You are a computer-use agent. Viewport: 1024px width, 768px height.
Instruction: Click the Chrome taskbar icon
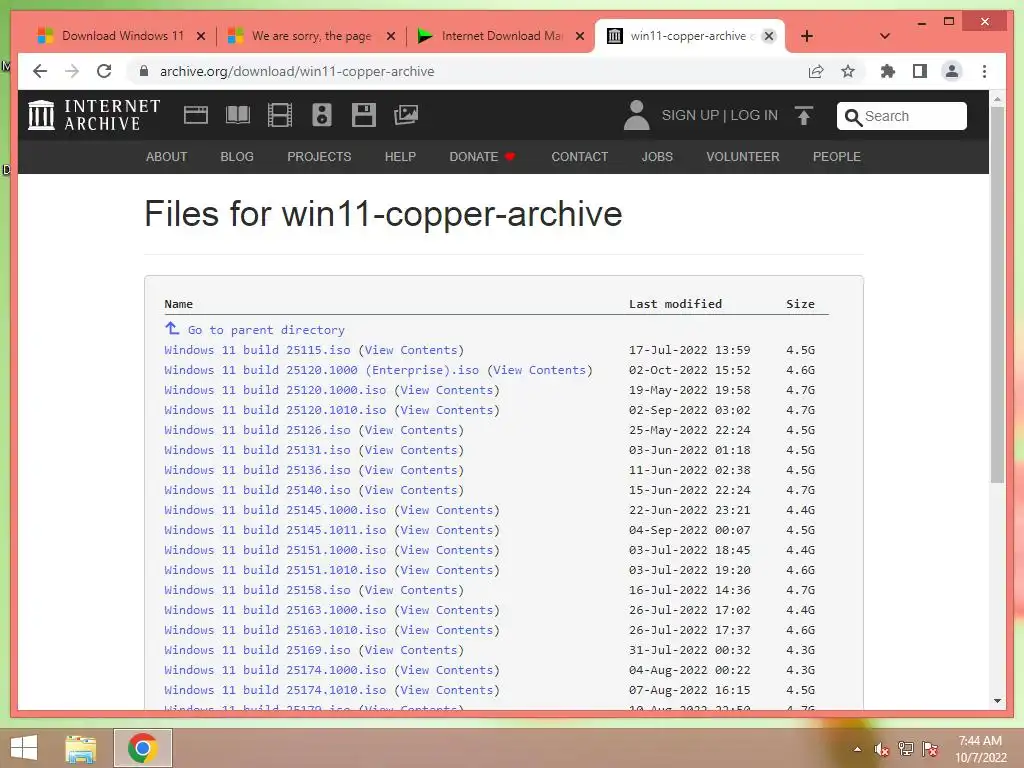(142, 748)
